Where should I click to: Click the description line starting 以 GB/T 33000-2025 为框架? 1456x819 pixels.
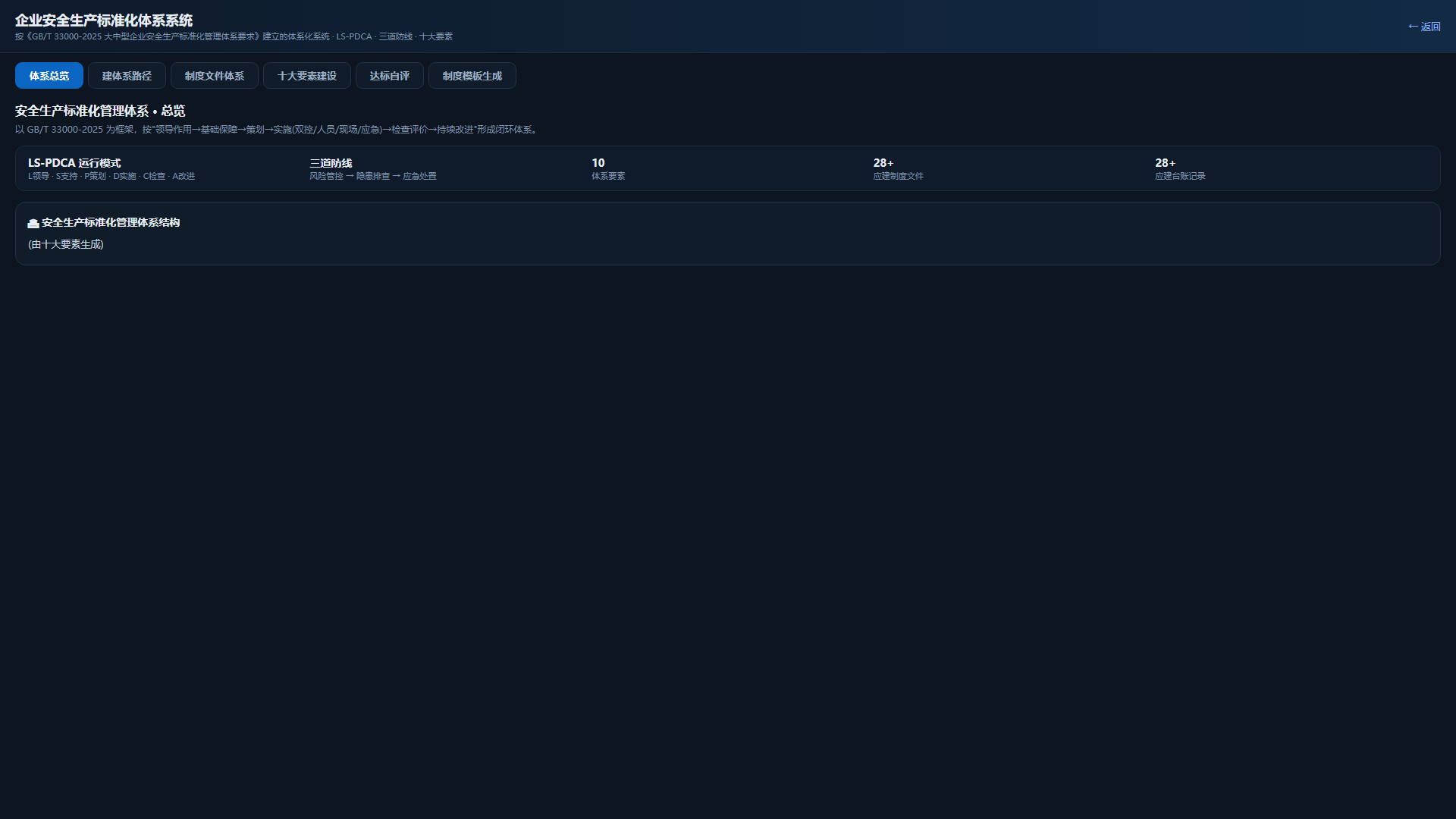pos(278,130)
